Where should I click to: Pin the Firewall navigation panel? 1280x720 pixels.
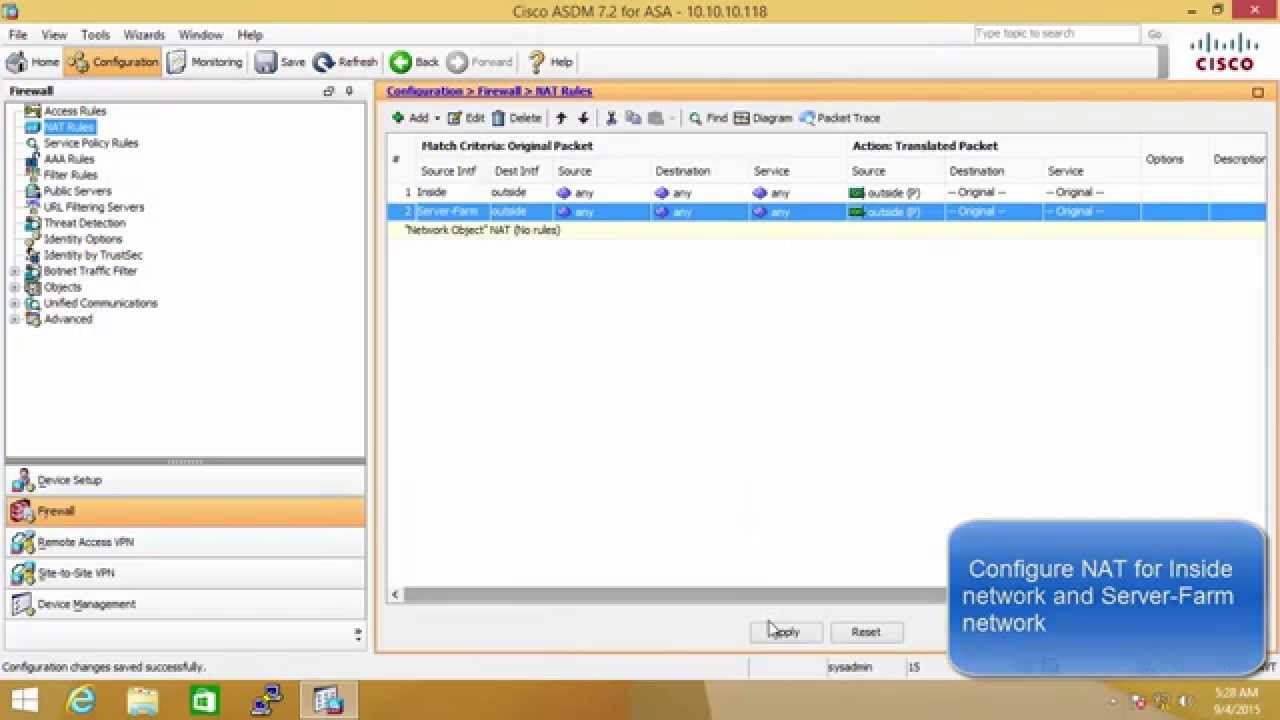pyautogui.click(x=349, y=91)
